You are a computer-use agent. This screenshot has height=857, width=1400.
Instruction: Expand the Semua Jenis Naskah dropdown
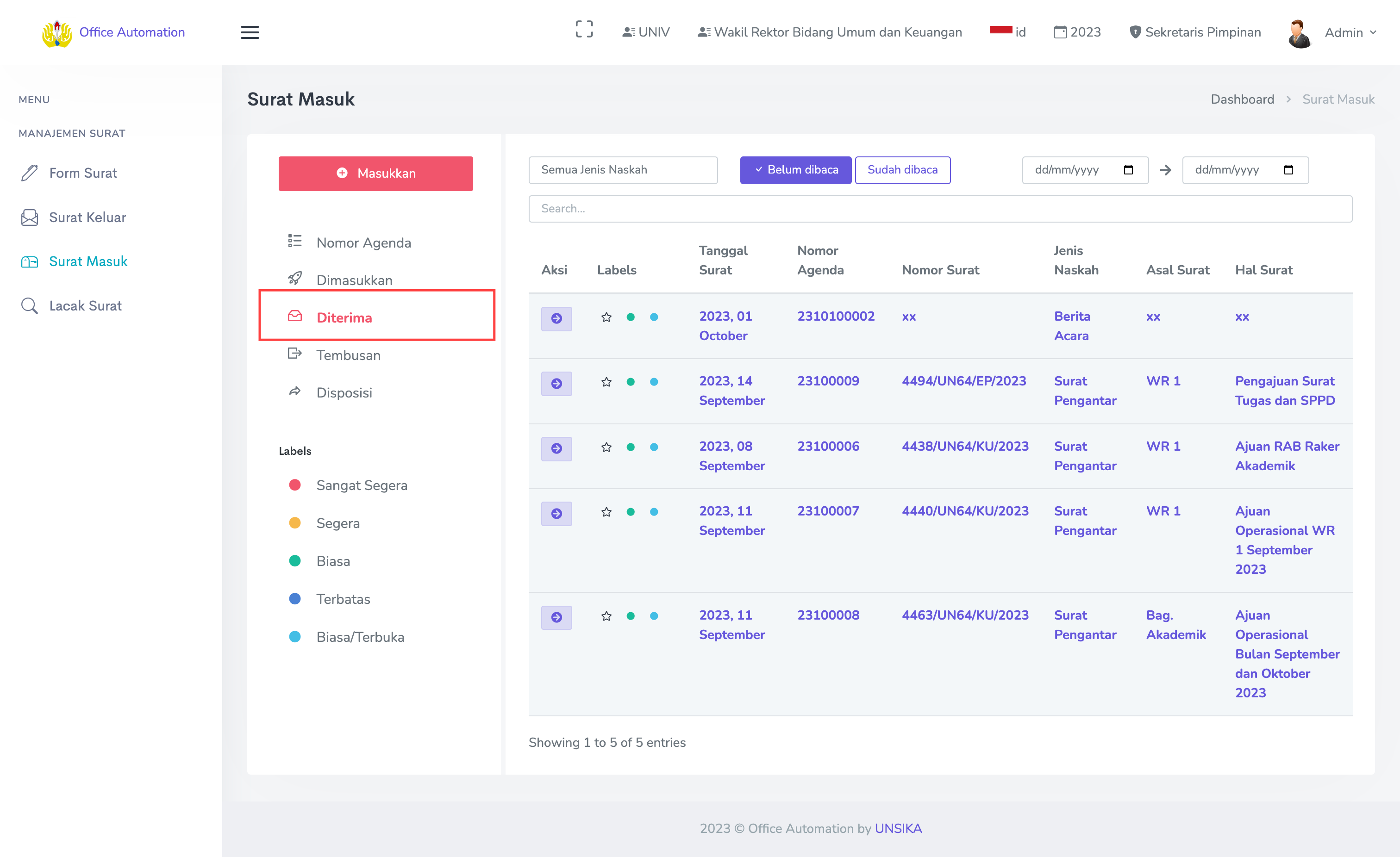pyautogui.click(x=623, y=170)
